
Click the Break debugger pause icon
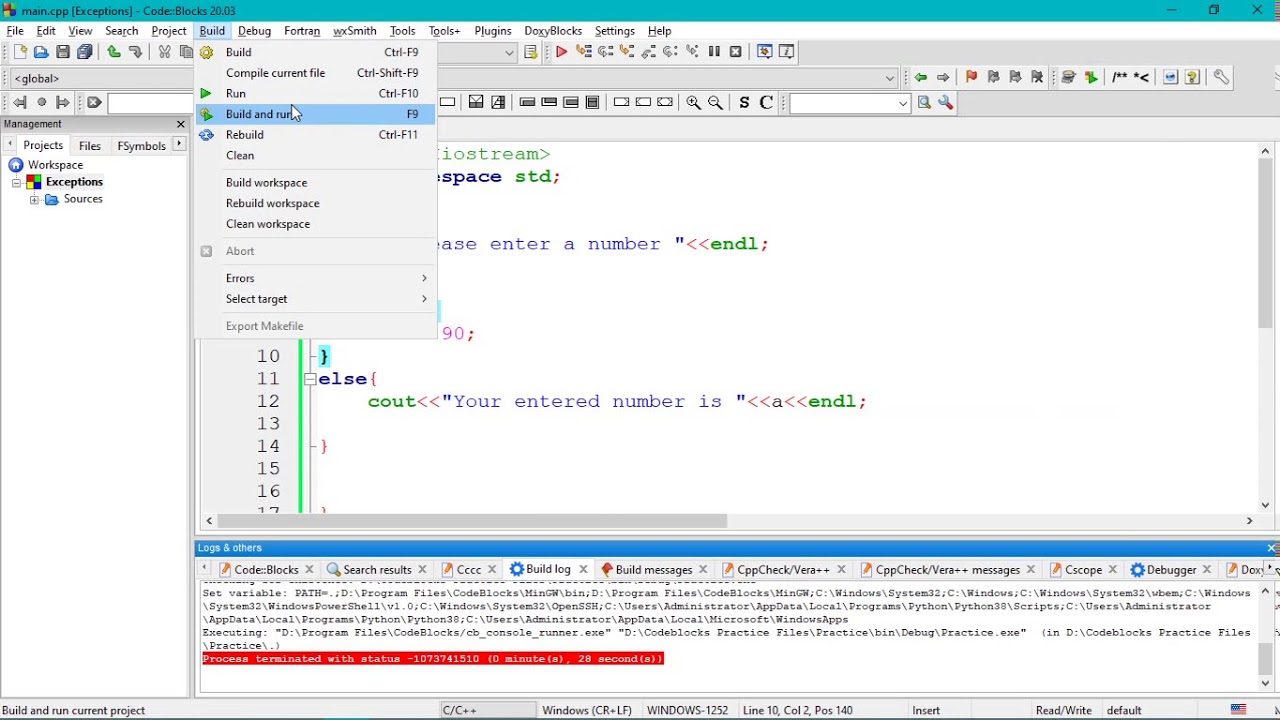click(714, 52)
